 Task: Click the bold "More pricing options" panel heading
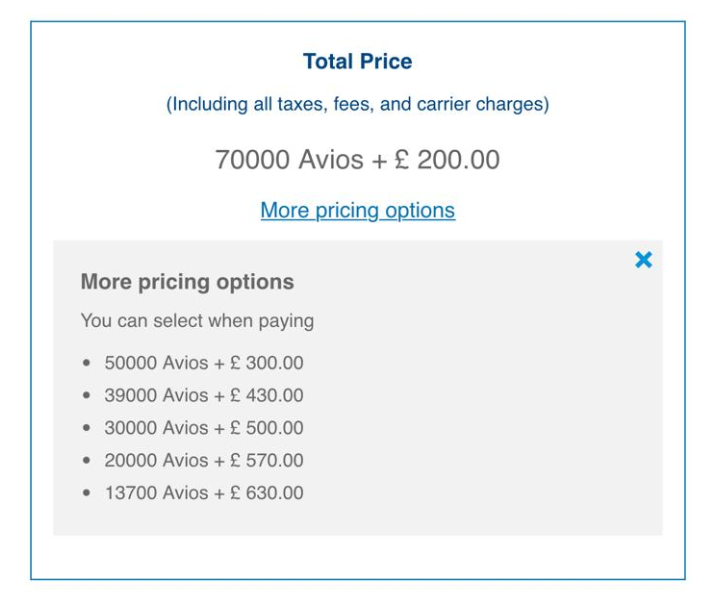[187, 282]
